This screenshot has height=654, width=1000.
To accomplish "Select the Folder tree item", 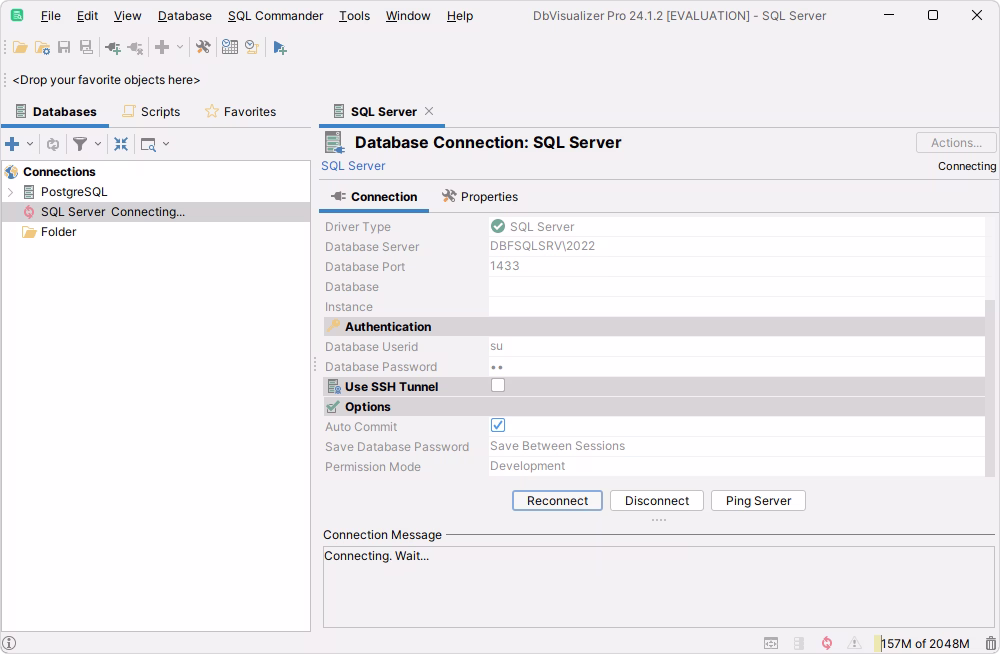I will [x=59, y=232].
